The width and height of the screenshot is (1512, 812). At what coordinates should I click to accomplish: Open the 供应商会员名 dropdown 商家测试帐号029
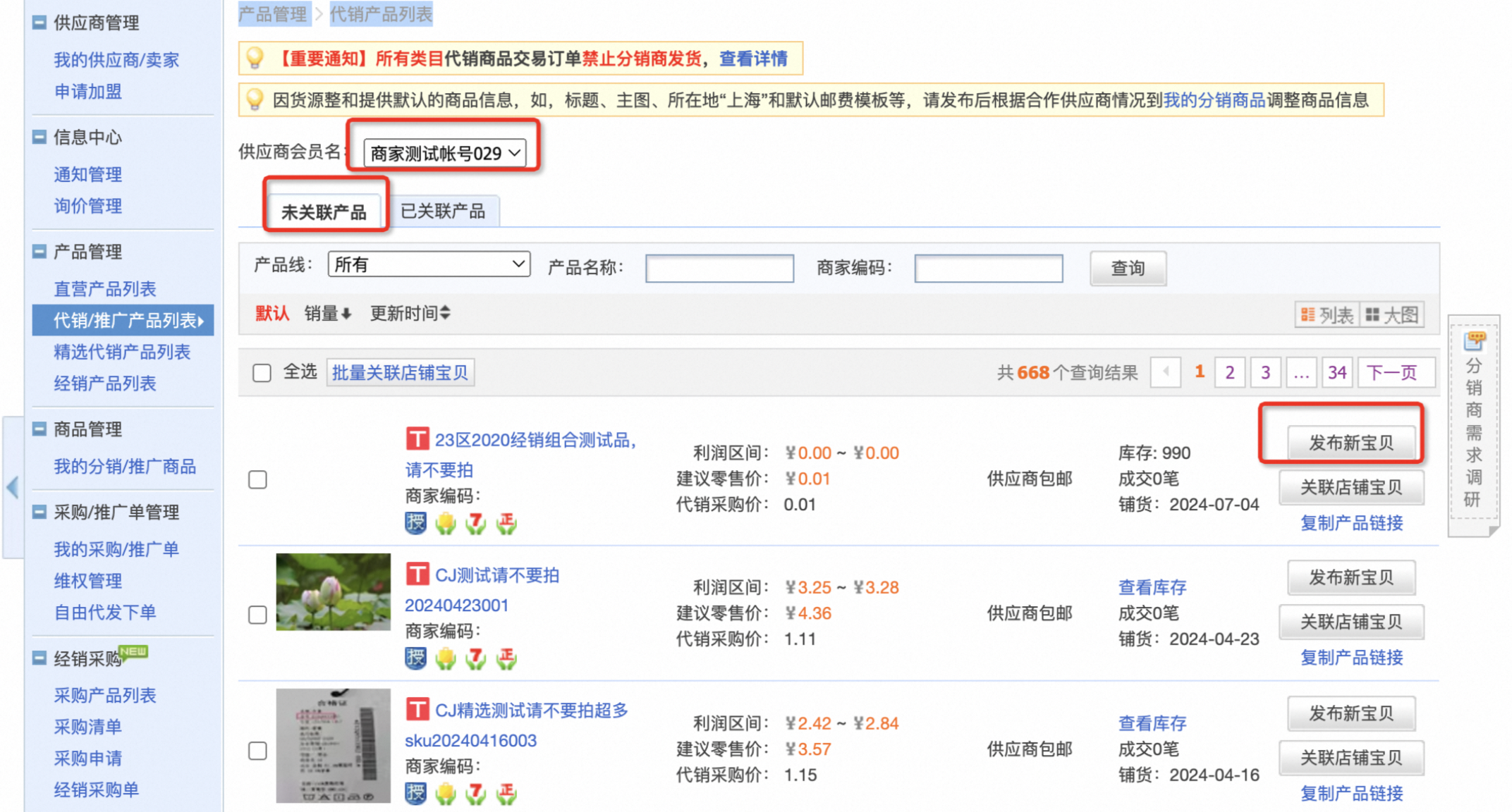click(444, 153)
